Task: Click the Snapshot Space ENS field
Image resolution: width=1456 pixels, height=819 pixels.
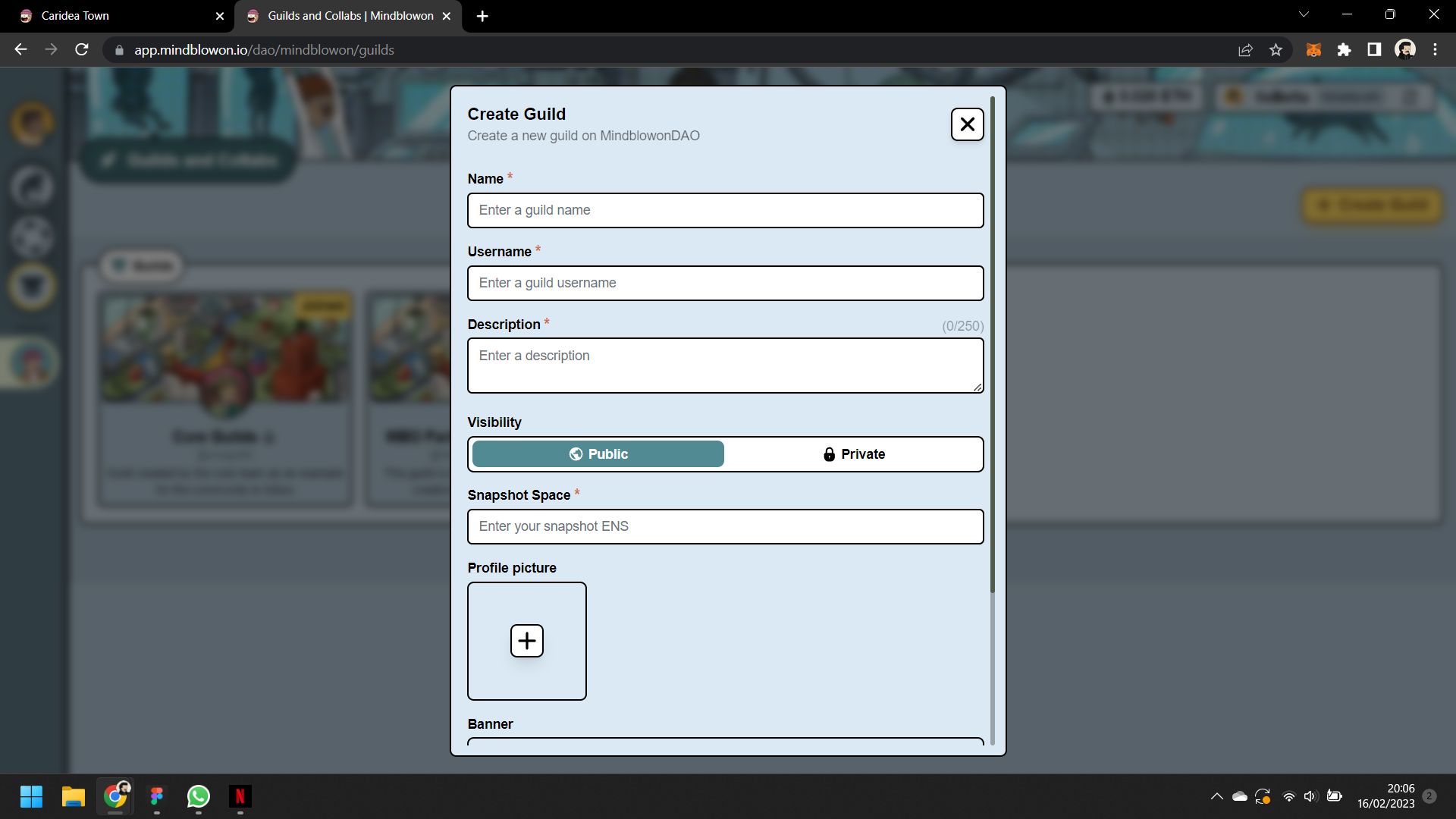Action: click(725, 526)
